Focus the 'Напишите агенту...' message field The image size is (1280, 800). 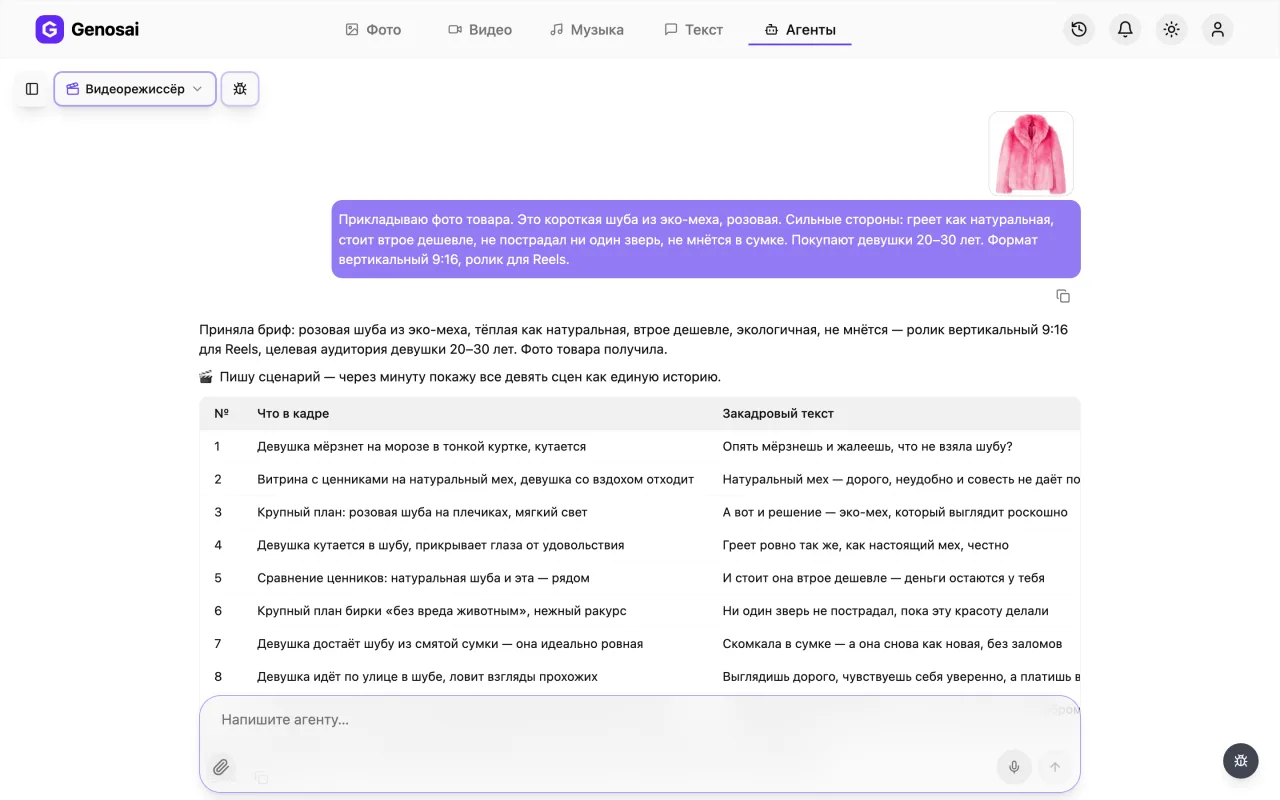click(640, 720)
